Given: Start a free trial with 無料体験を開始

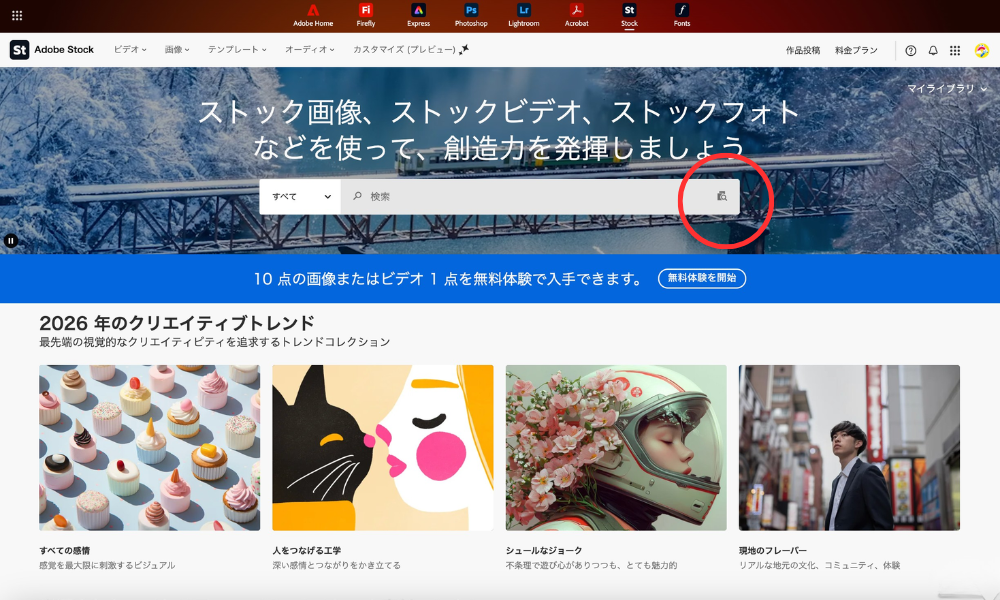Looking at the screenshot, I should tap(702, 279).
